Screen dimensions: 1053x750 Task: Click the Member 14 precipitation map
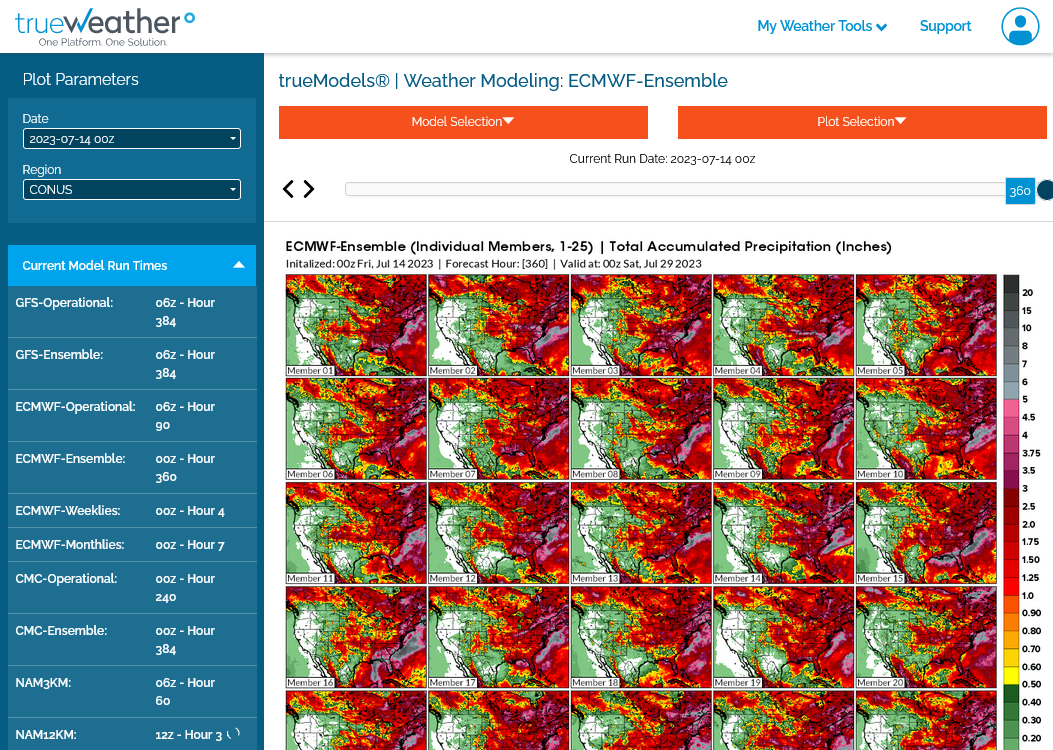point(783,533)
